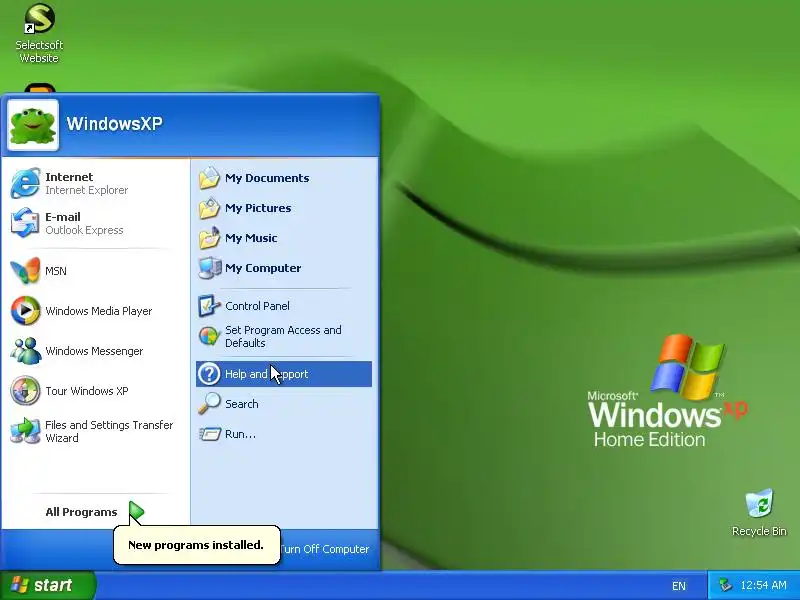Dismiss the New programs installed balloon
800x600 pixels.
(x=196, y=545)
